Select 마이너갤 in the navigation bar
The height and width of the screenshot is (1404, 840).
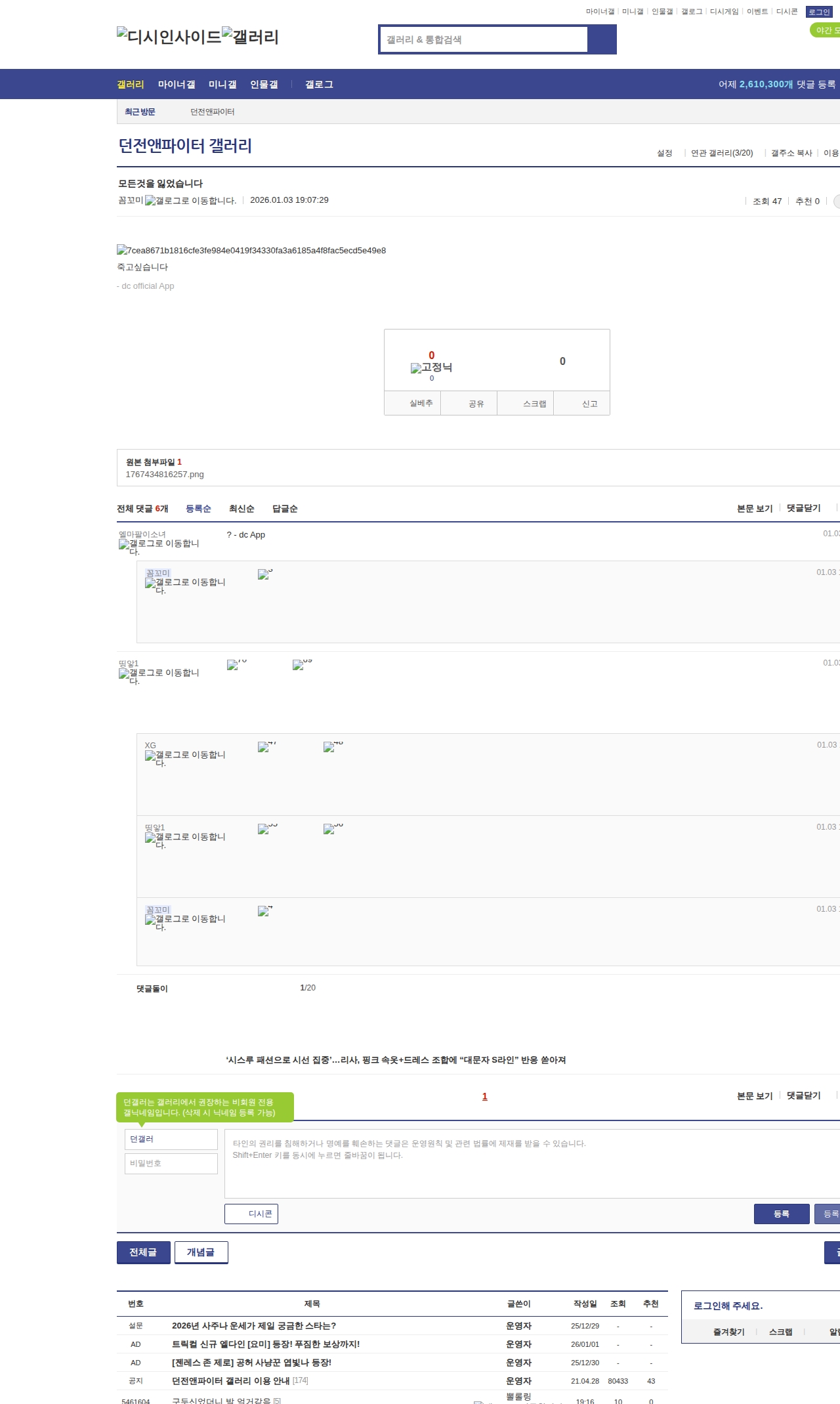177,85
